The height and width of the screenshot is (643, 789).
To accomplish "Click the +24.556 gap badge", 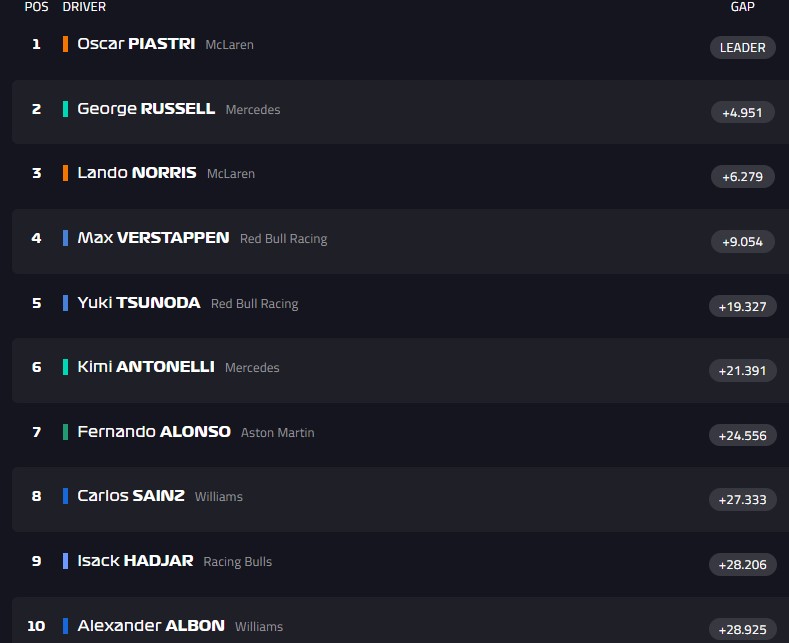I will [742, 435].
